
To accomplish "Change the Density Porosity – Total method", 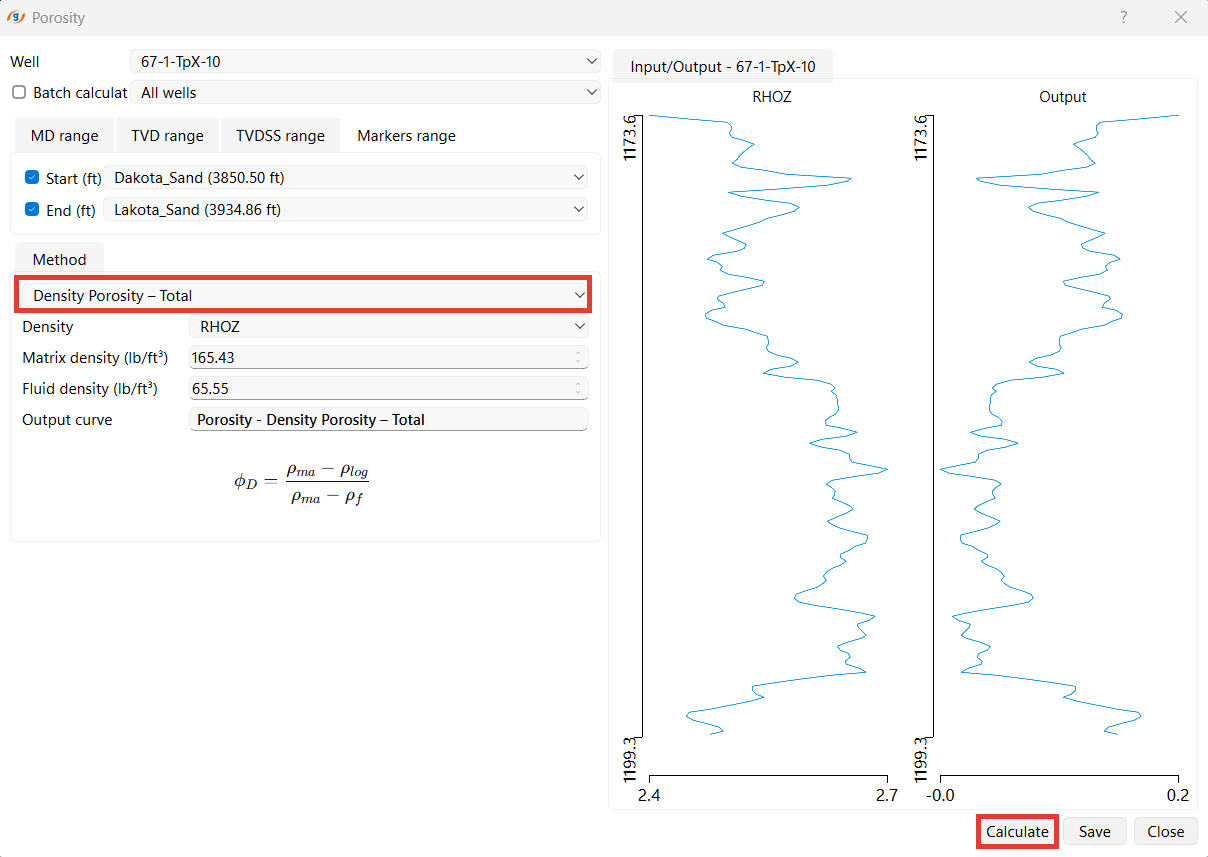I will pos(302,295).
